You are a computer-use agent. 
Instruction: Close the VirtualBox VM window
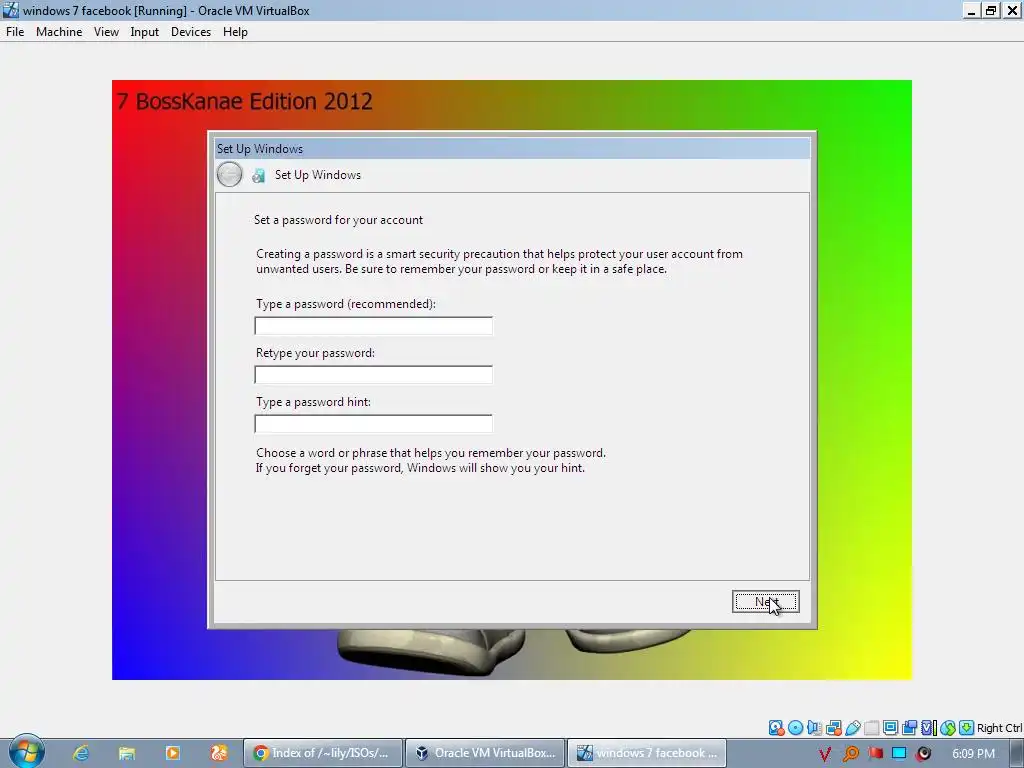(x=1012, y=10)
